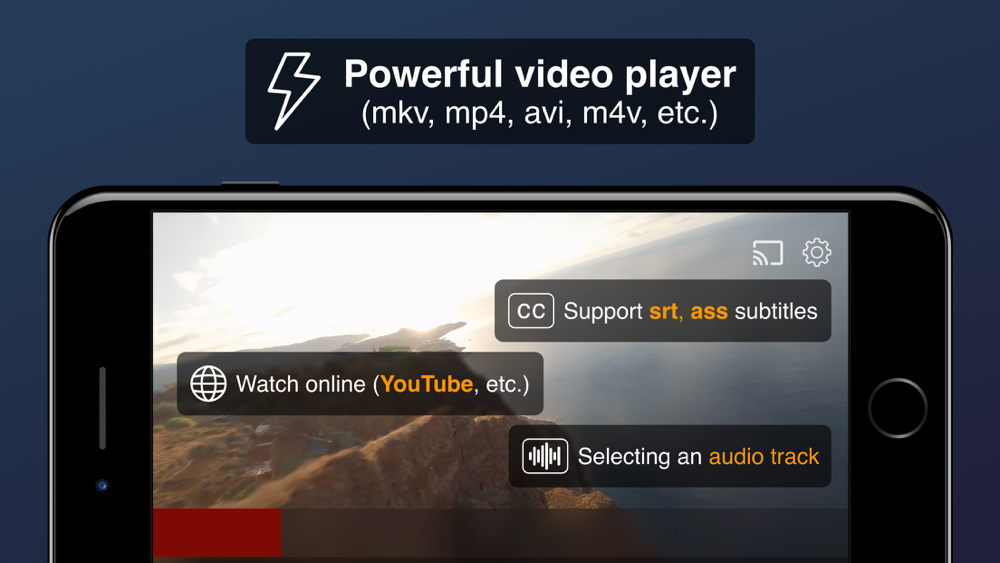
Task: Click the audio waveform icon
Action: [545, 457]
